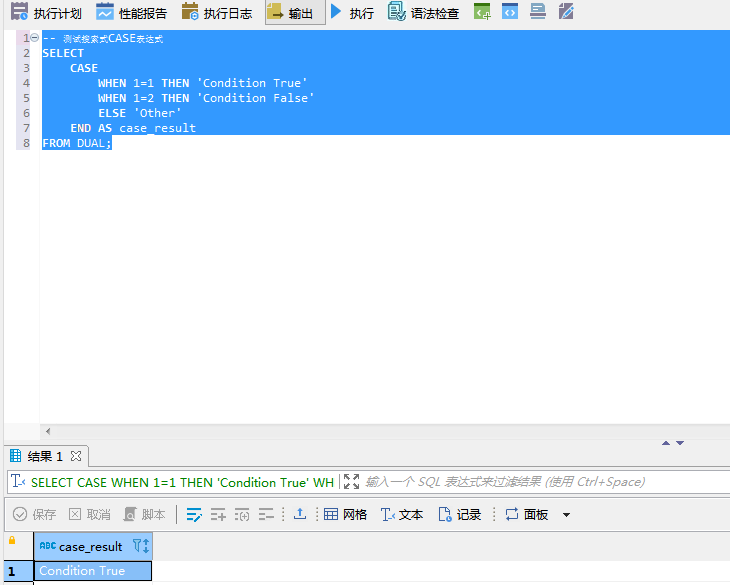Open the 执行日志 execution log

click(x=216, y=13)
